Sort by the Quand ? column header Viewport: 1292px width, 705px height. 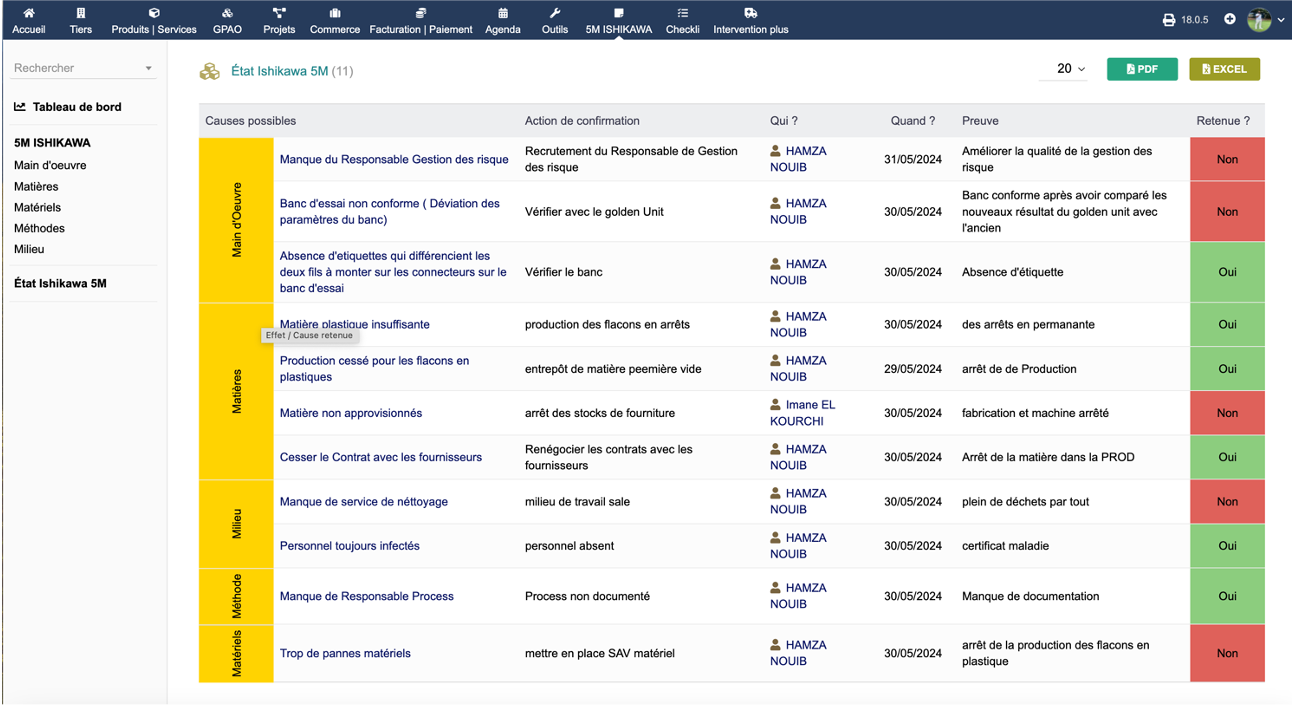pos(912,121)
